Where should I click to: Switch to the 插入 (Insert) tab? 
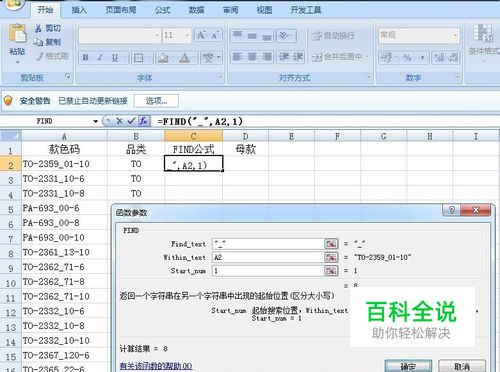point(79,10)
